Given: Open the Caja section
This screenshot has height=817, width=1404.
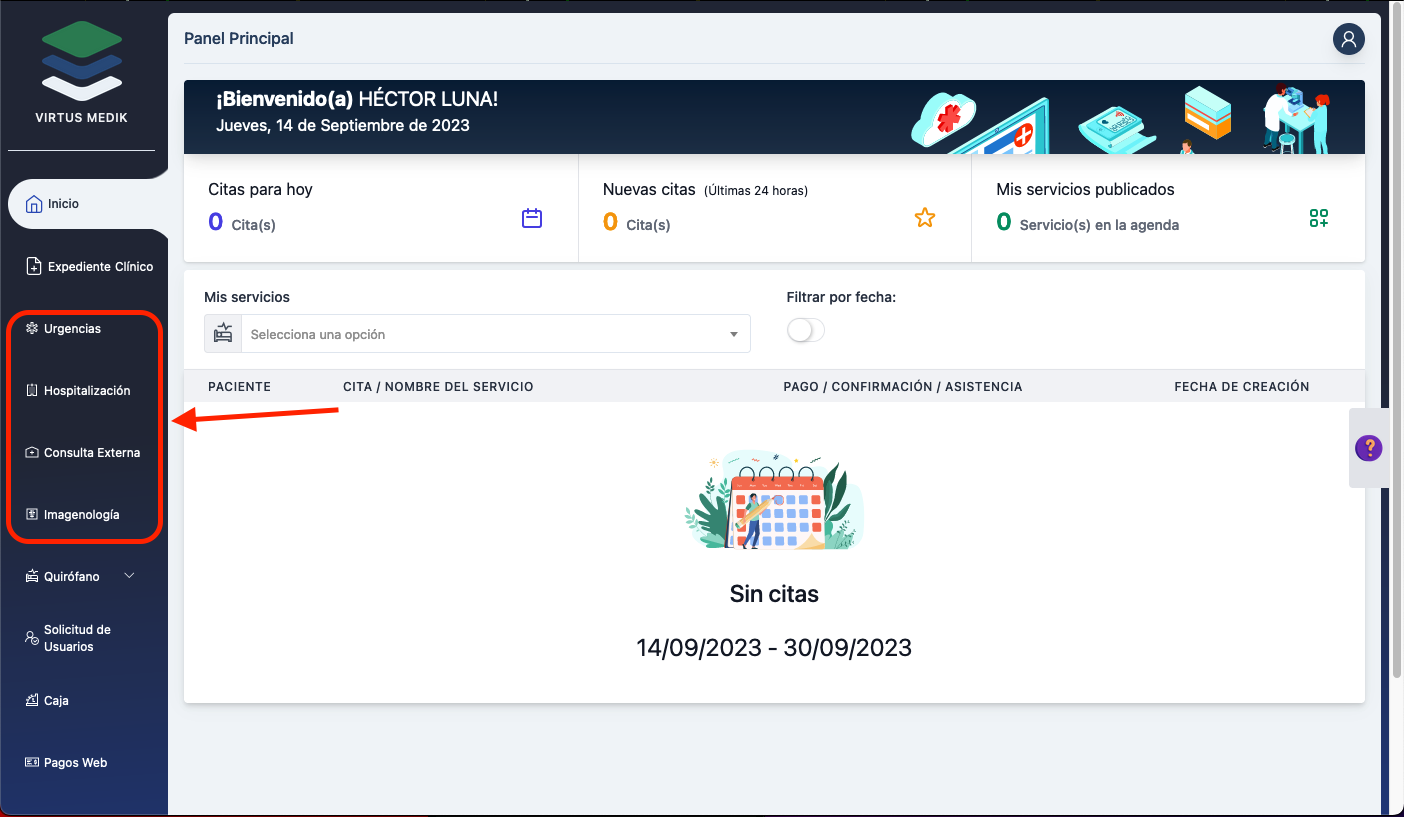Looking at the screenshot, I should pyautogui.click(x=56, y=701).
